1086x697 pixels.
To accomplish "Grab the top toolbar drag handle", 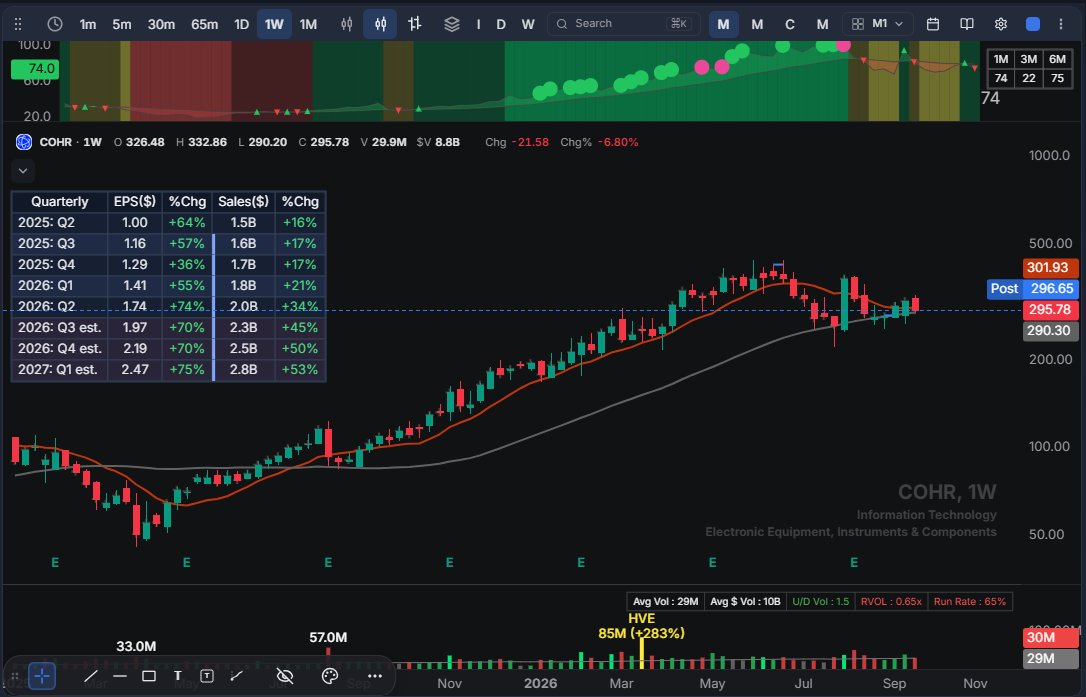I will click(x=18, y=24).
